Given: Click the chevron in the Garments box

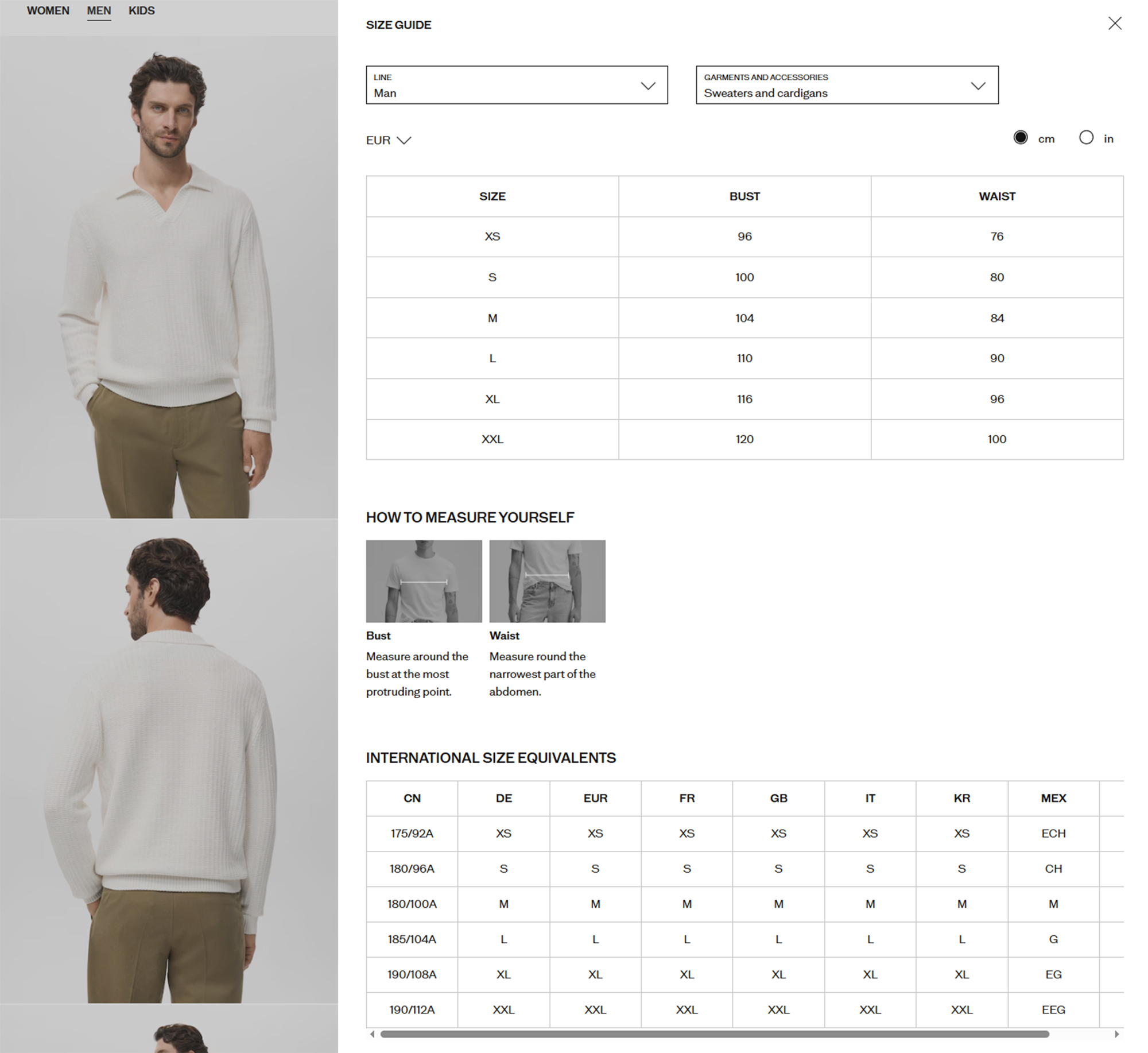Looking at the screenshot, I should 978,86.
